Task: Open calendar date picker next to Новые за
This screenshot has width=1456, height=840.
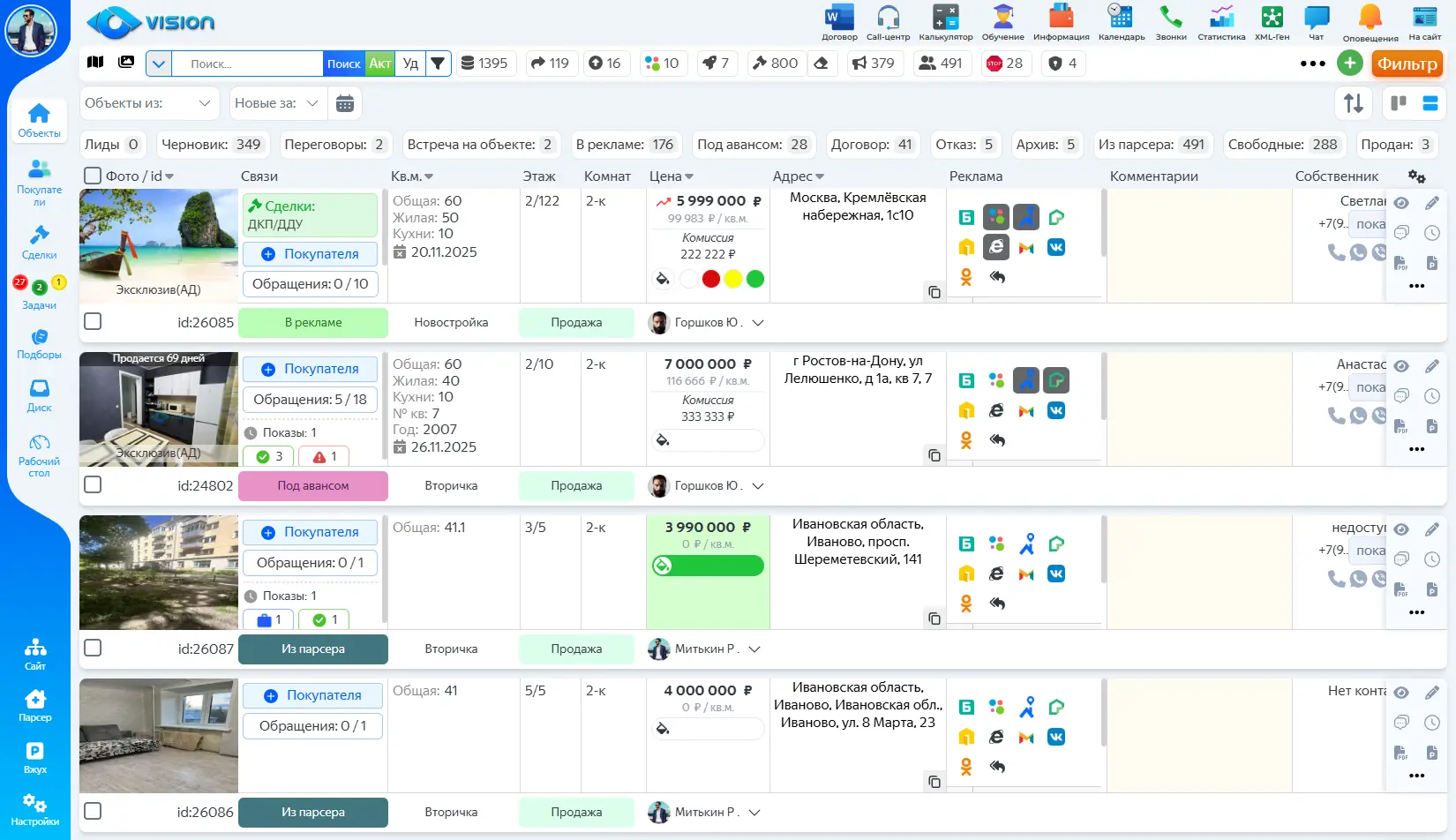Action: coord(345,103)
